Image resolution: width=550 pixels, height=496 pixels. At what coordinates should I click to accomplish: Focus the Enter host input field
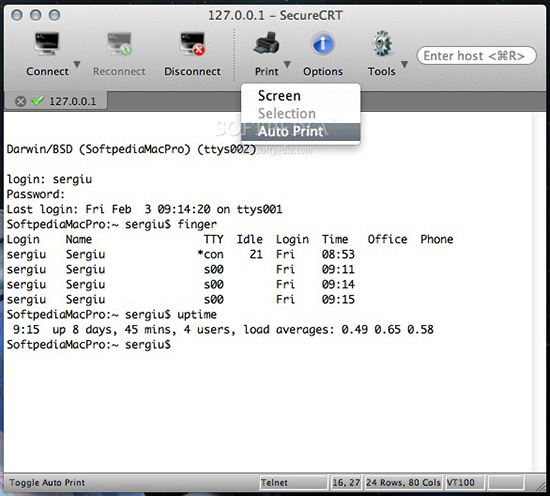[476, 56]
